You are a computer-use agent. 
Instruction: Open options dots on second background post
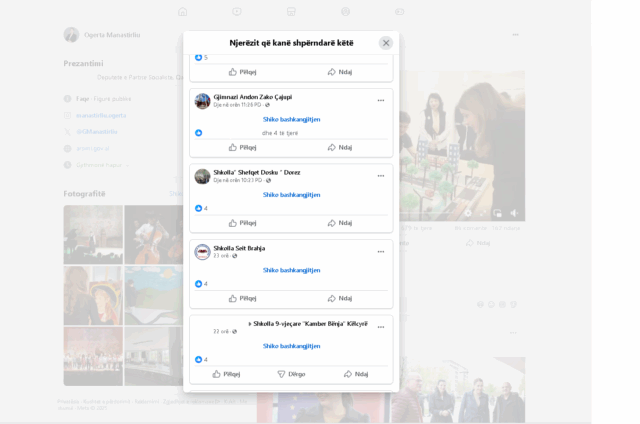click(513, 333)
